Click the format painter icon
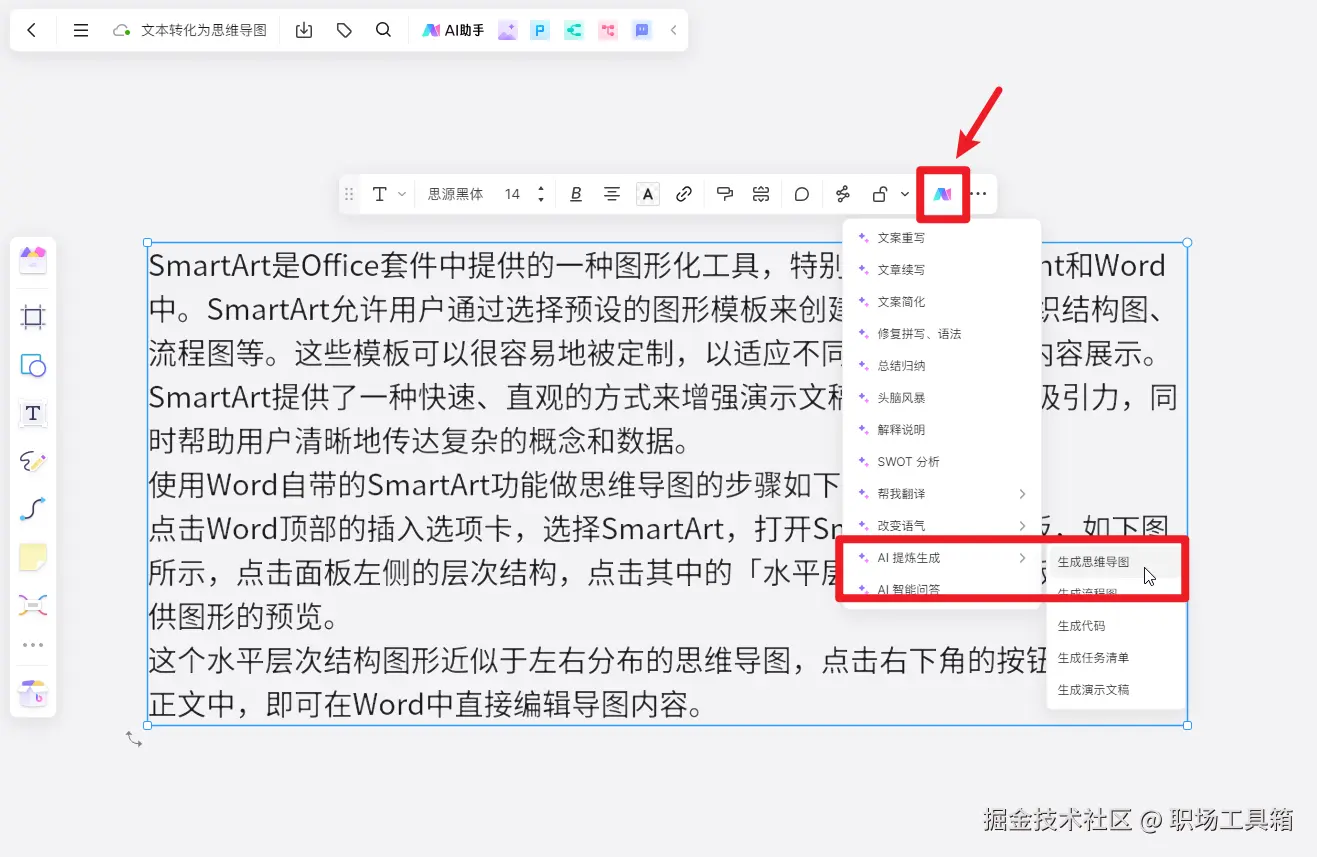This screenshot has width=1317, height=857. (726, 194)
